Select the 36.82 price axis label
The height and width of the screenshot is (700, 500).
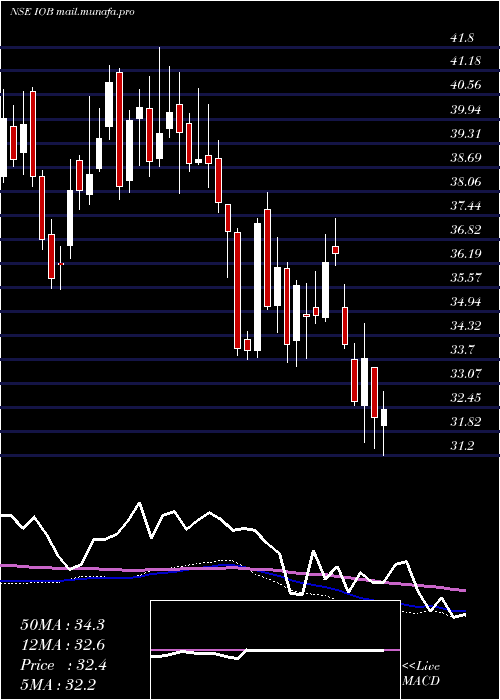[x=466, y=230]
